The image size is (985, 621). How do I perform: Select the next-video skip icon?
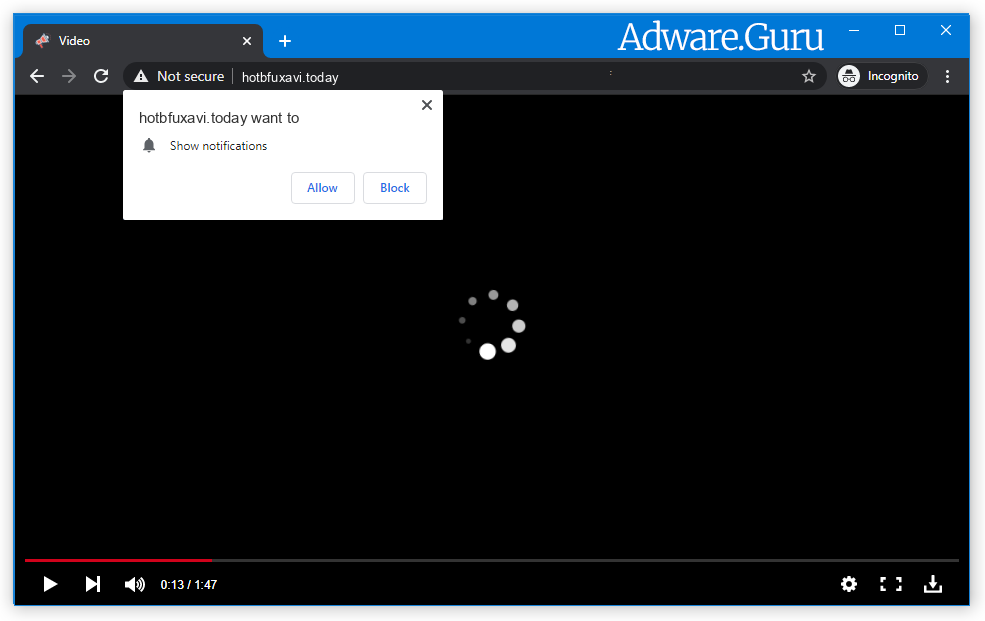[x=92, y=584]
